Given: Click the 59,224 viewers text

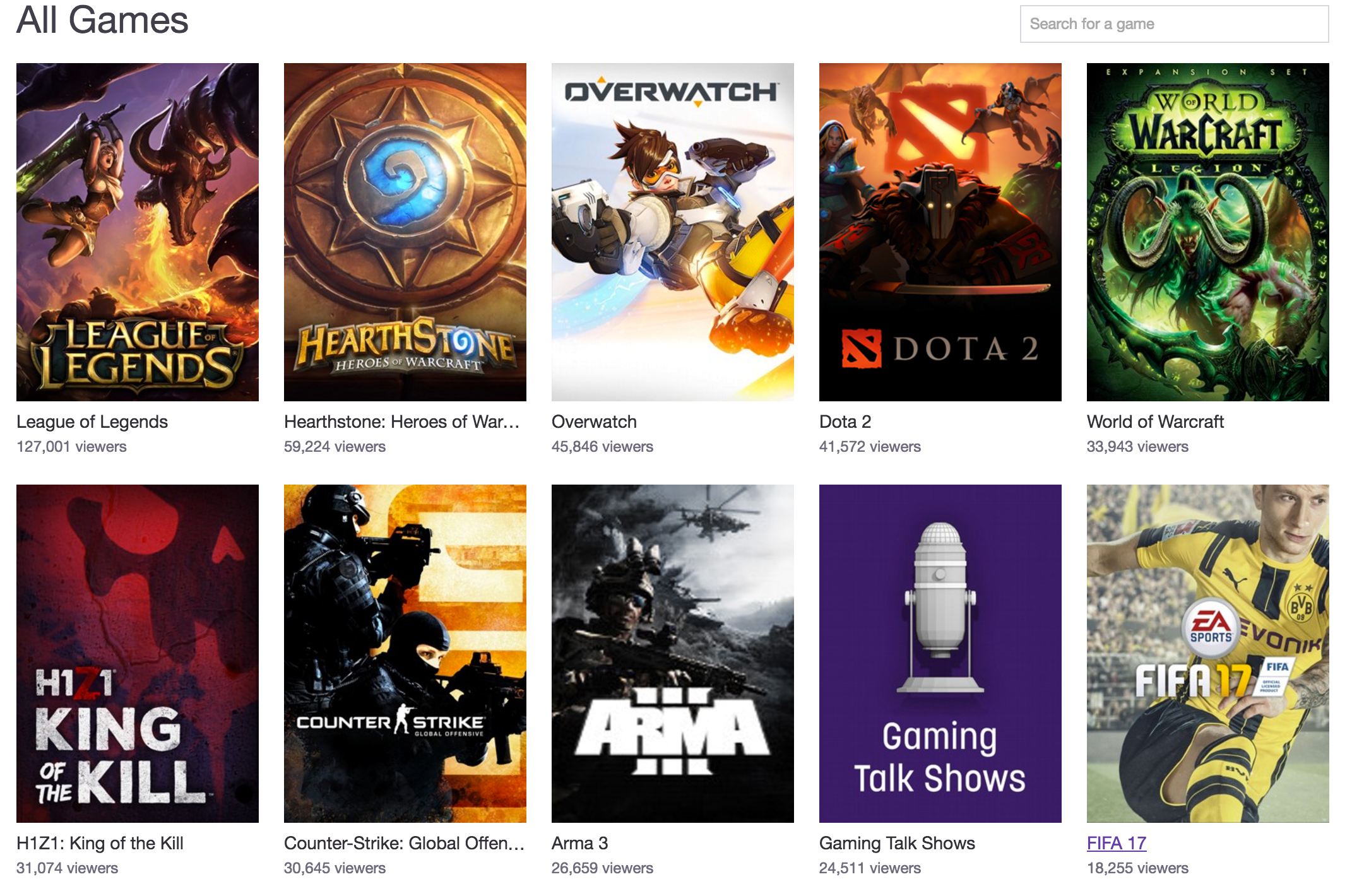Looking at the screenshot, I should pos(335,447).
